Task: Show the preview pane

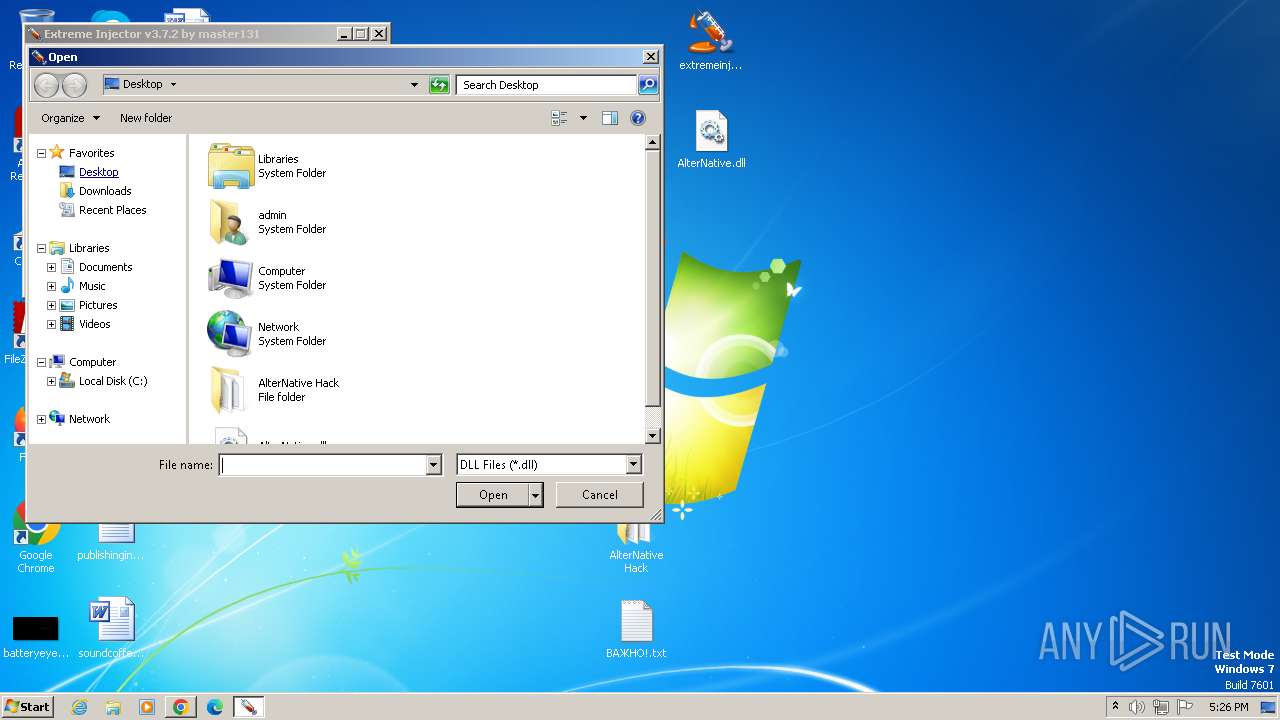Action: (610, 118)
